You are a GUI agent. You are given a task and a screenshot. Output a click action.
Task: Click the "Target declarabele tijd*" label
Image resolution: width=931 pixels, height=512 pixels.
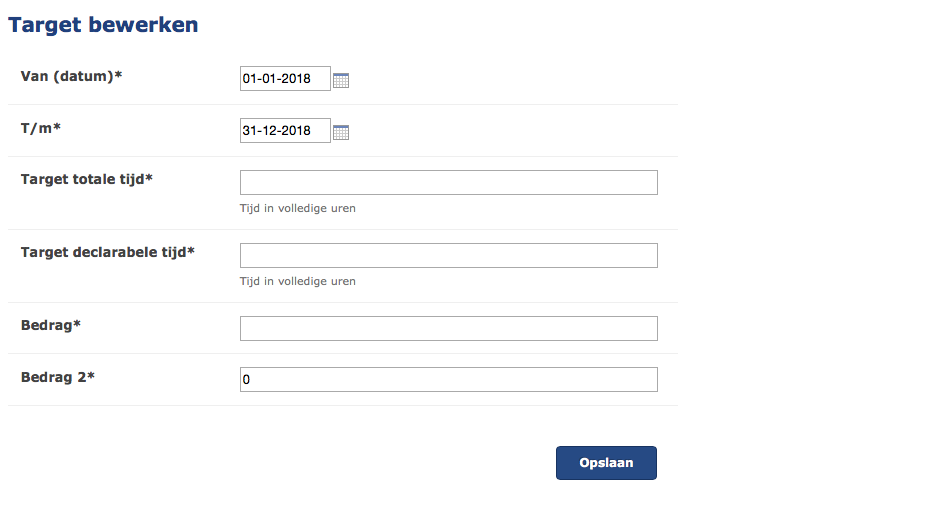107,252
